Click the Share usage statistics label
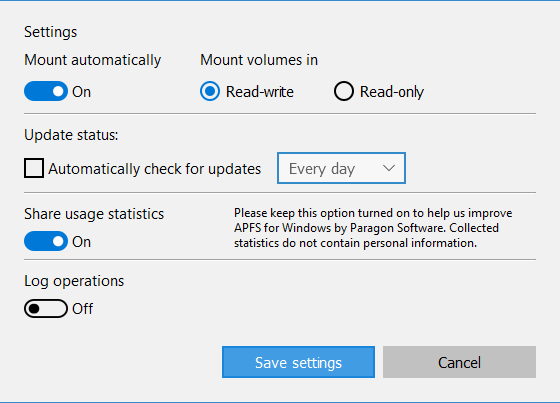560x403 pixels. 94,214
